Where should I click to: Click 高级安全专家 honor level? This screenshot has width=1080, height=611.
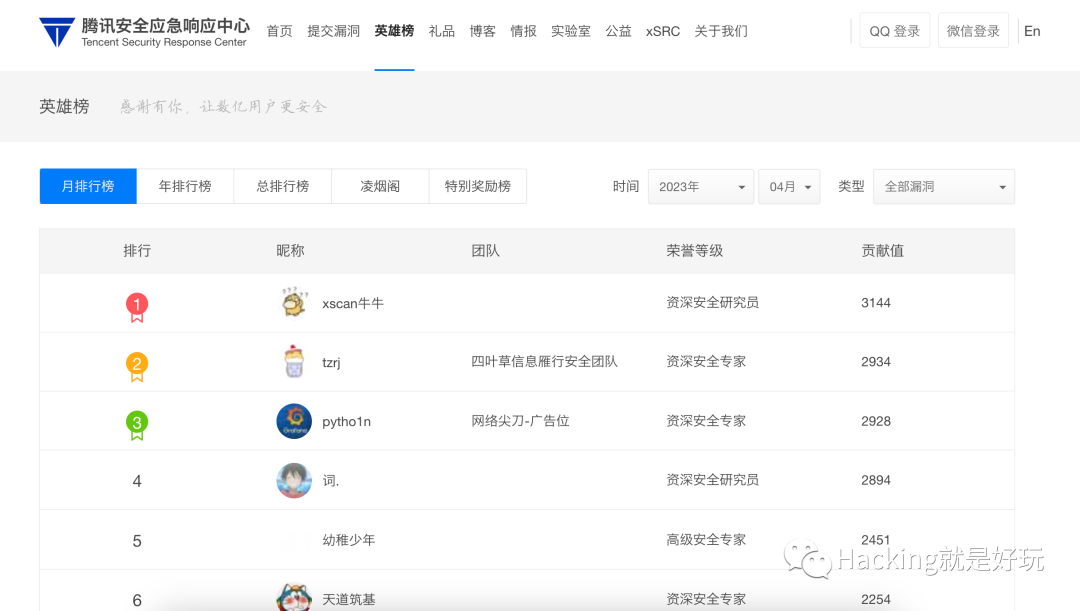tap(706, 539)
